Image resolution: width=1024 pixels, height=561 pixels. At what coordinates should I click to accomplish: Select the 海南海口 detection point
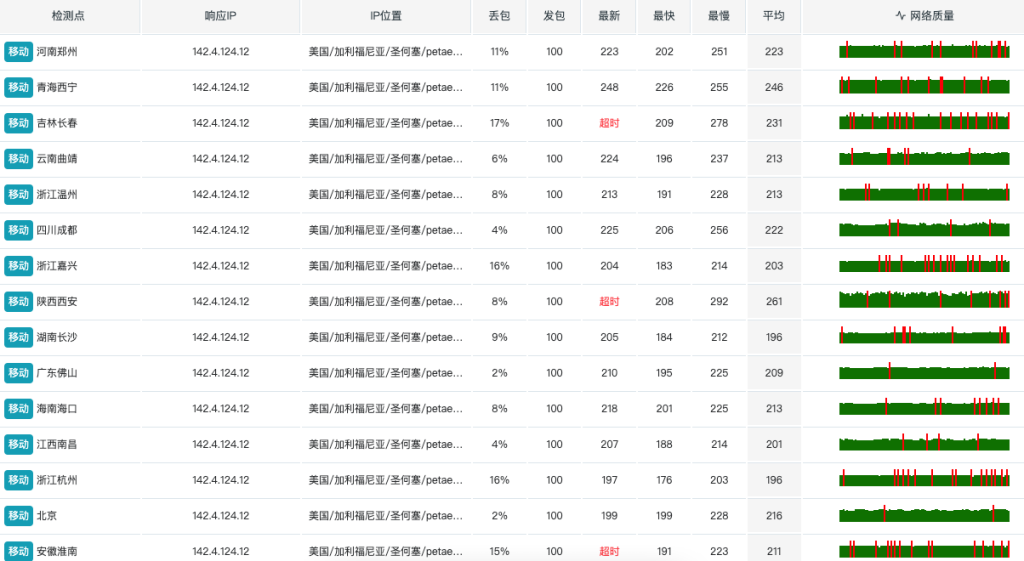(x=57, y=408)
